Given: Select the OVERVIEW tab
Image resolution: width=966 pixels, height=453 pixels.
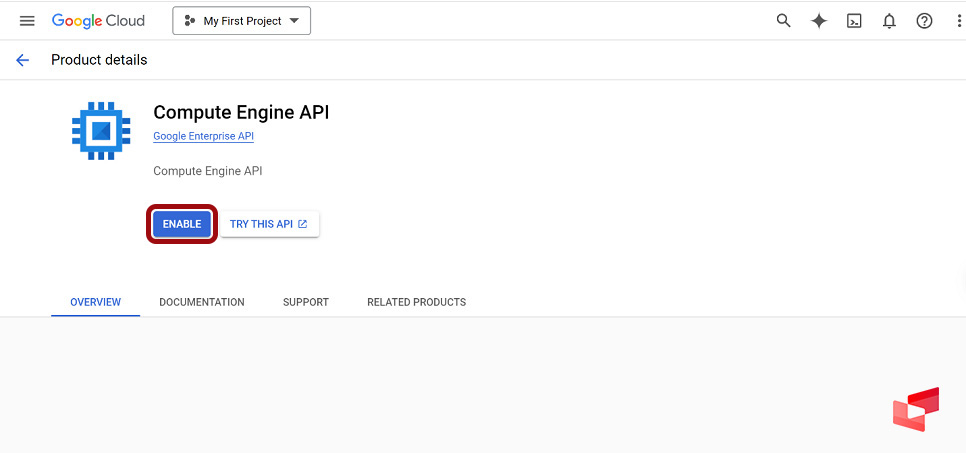Looking at the screenshot, I should click(95, 302).
